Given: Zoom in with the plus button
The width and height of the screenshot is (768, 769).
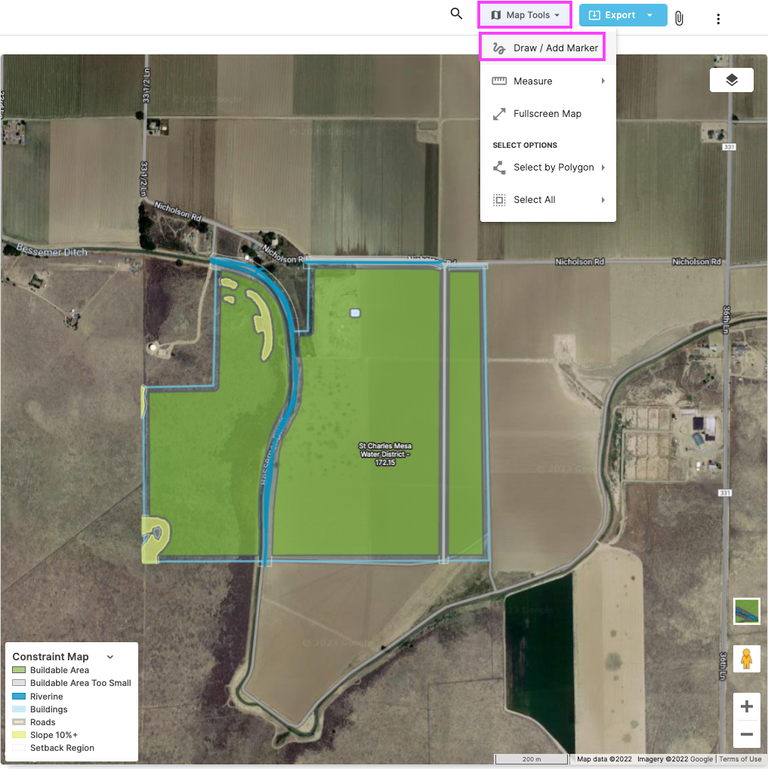Looking at the screenshot, I should click(x=746, y=706).
